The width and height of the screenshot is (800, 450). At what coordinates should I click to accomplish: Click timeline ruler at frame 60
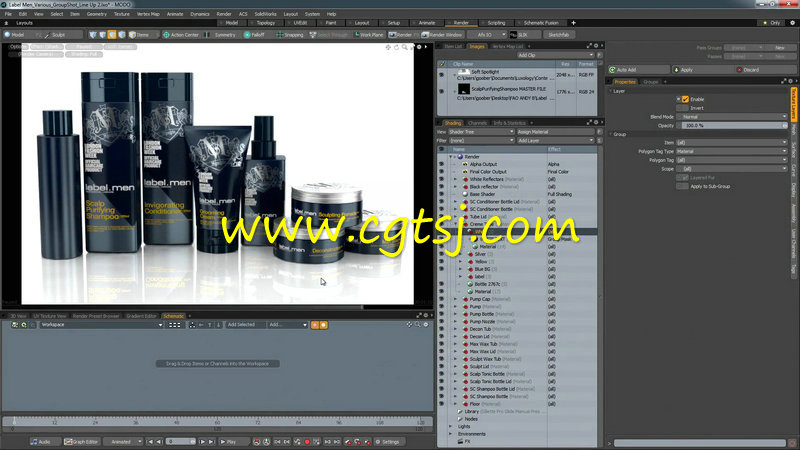(217, 421)
